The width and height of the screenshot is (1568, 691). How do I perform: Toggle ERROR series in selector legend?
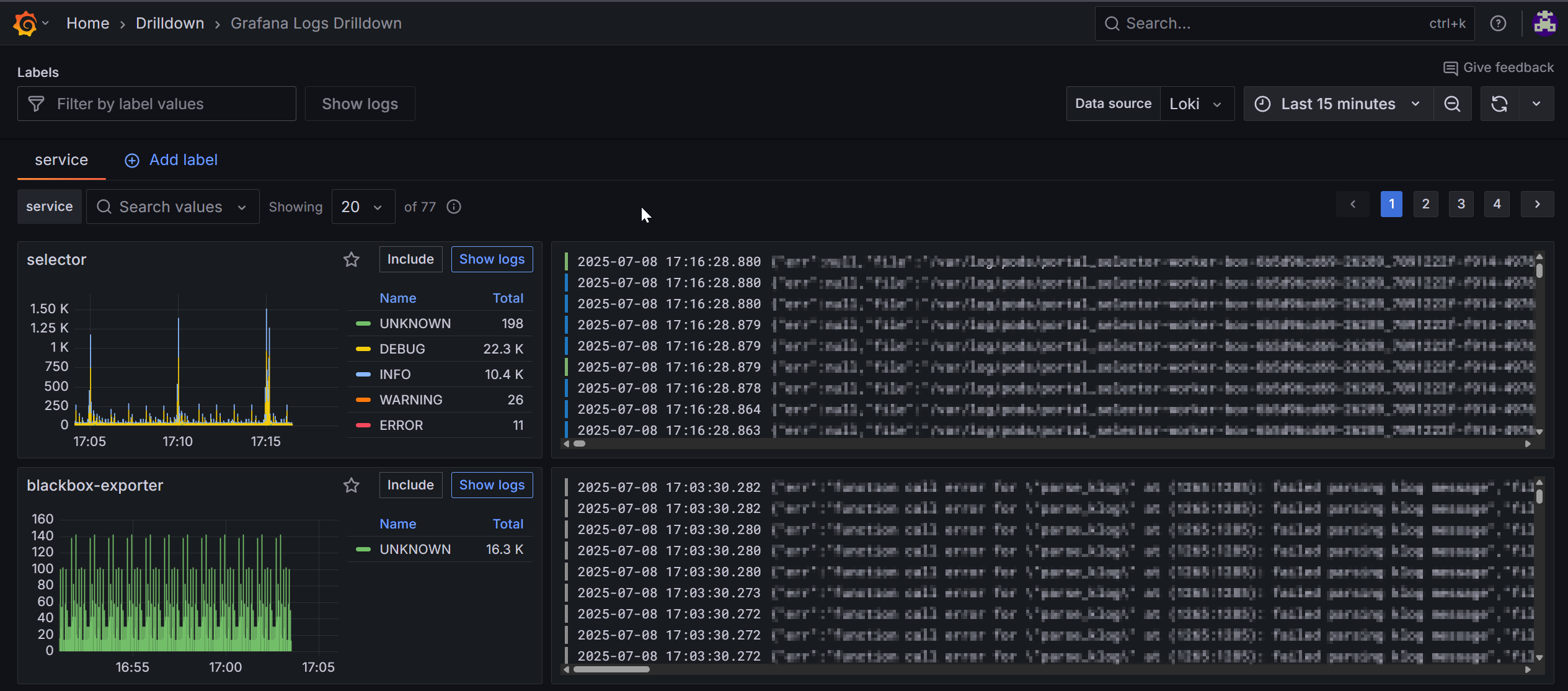click(x=401, y=425)
